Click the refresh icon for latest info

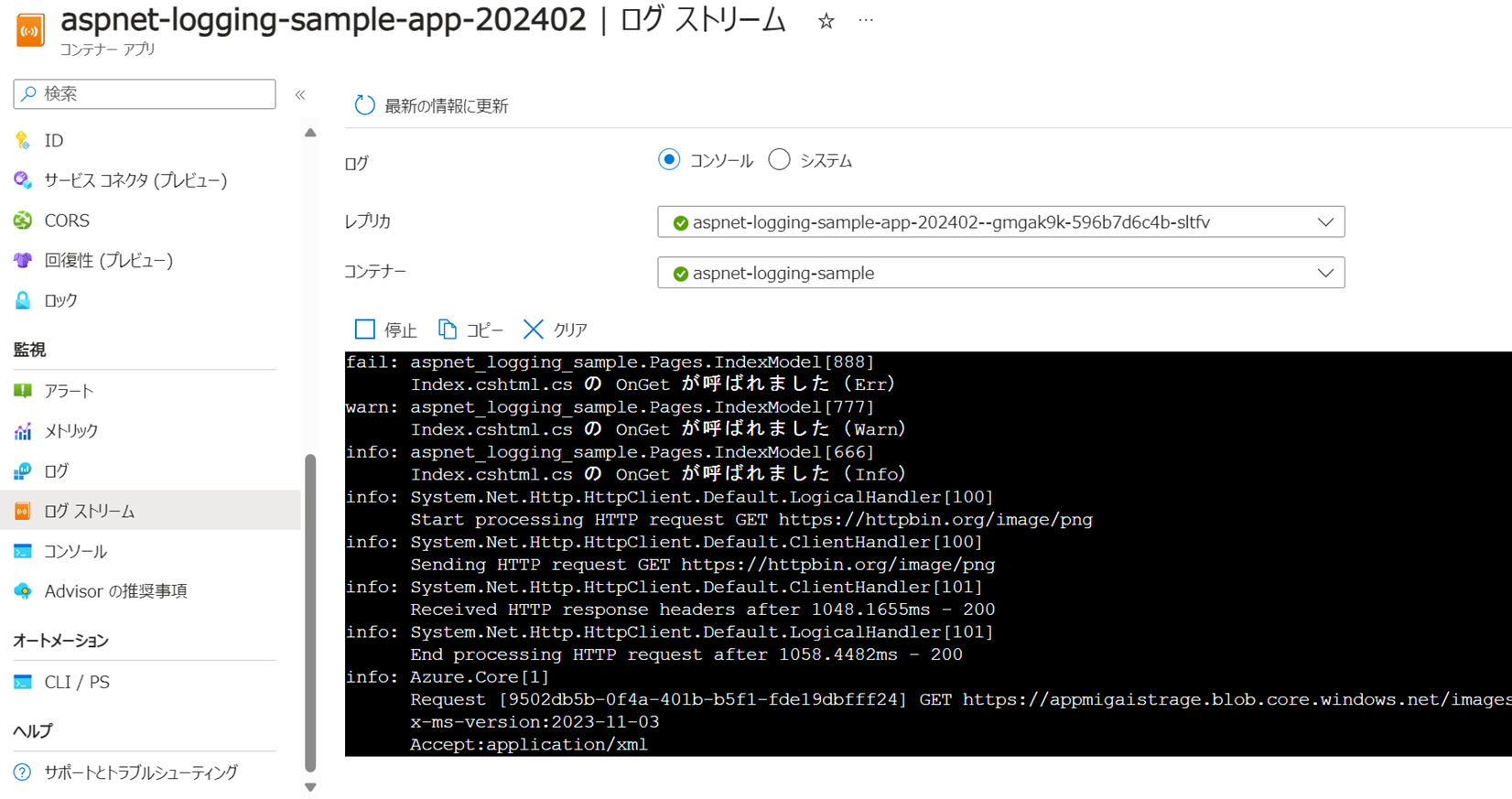coord(364,105)
